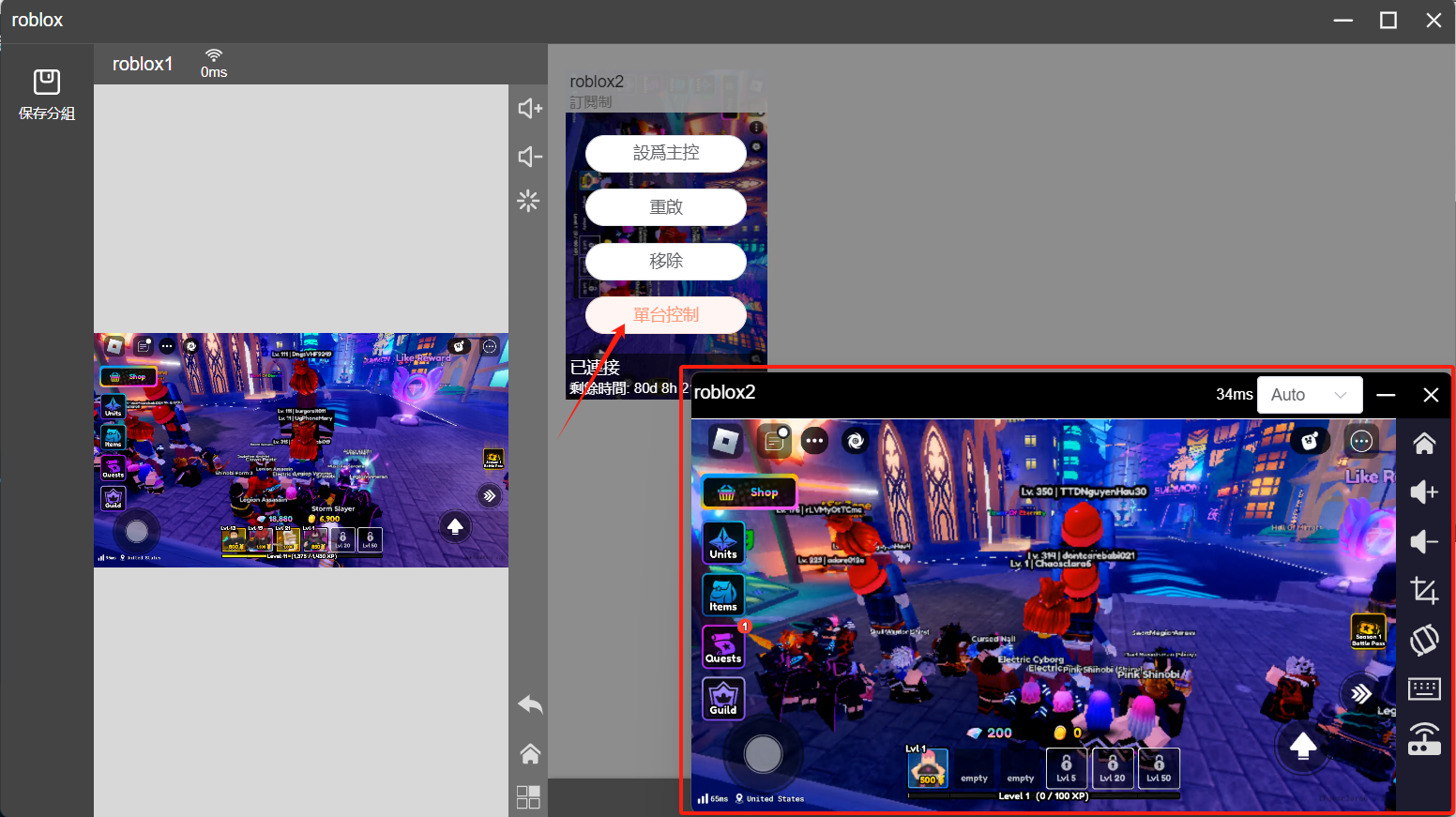Open Shop in the roblox2 game

point(750,492)
